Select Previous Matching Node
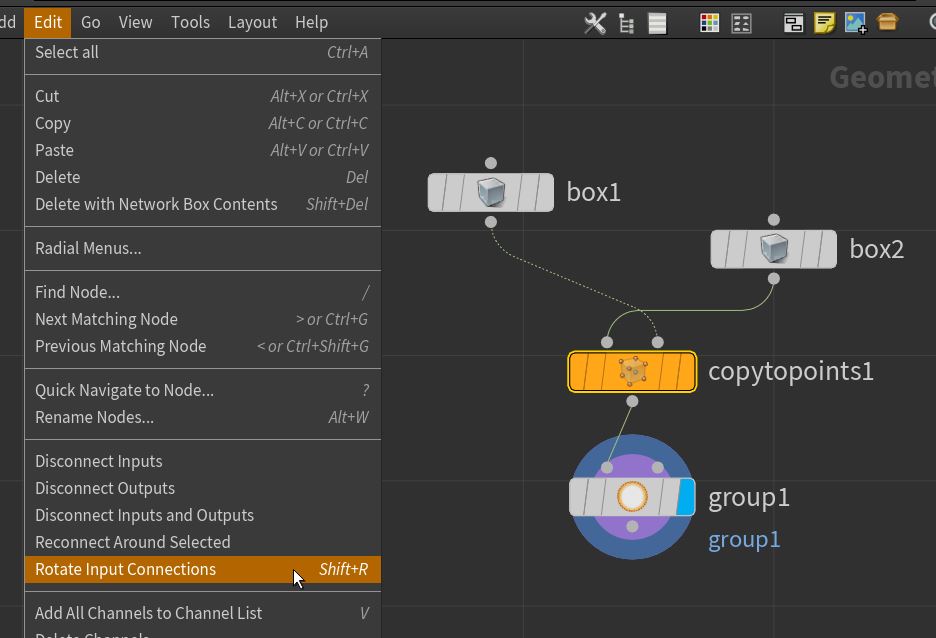936x638 pixels. coord(202,346)
